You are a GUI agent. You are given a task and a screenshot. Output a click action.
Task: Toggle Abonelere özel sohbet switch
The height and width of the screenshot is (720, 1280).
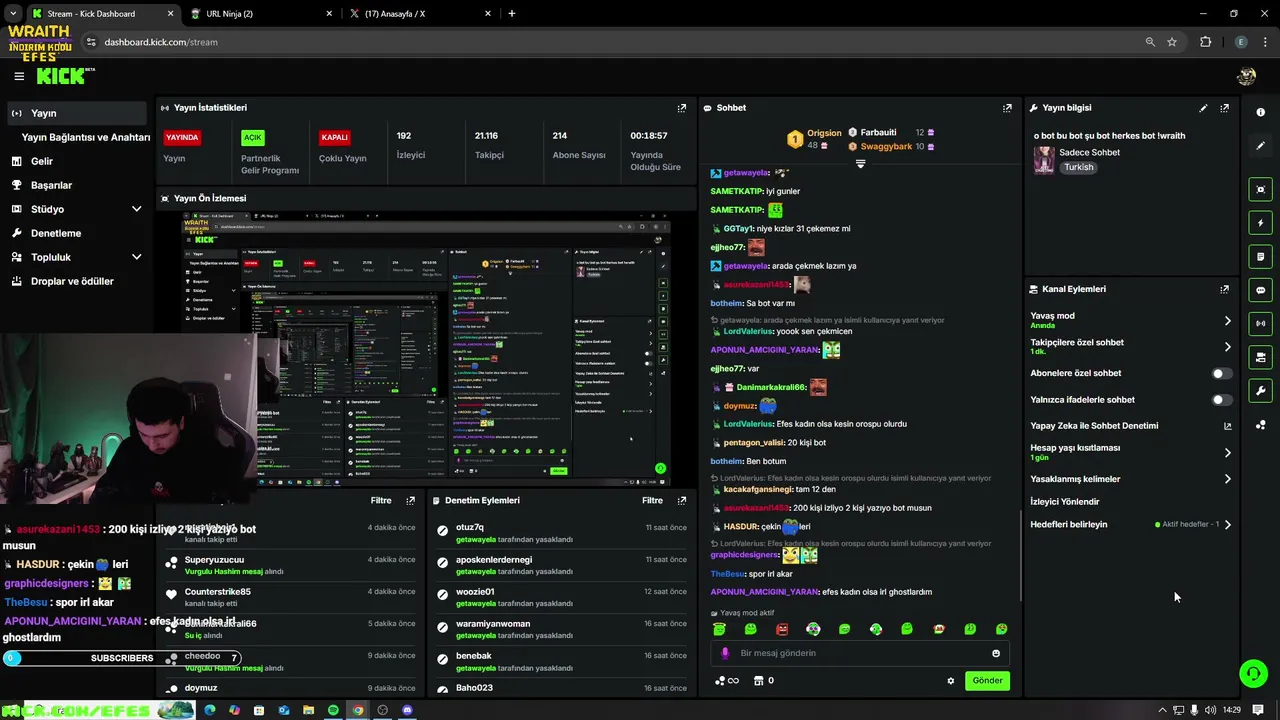coord(1221,373)
